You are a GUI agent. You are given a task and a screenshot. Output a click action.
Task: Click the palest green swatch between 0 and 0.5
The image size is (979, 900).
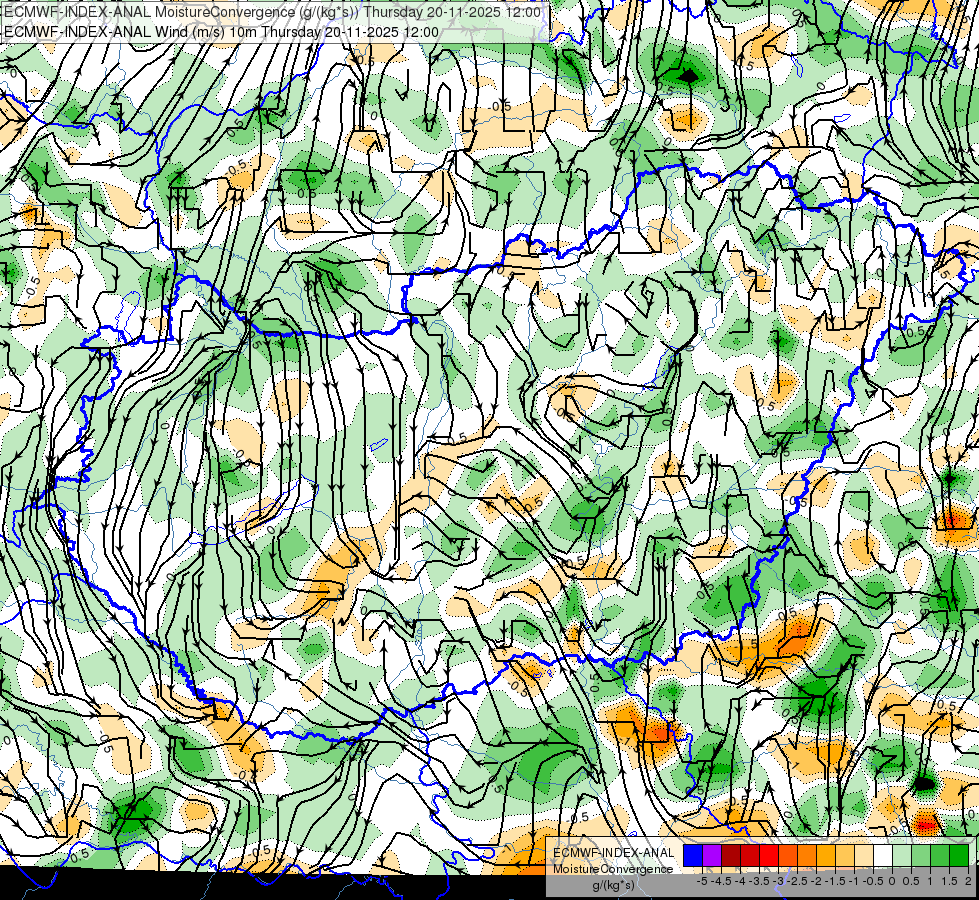[902, 856]
